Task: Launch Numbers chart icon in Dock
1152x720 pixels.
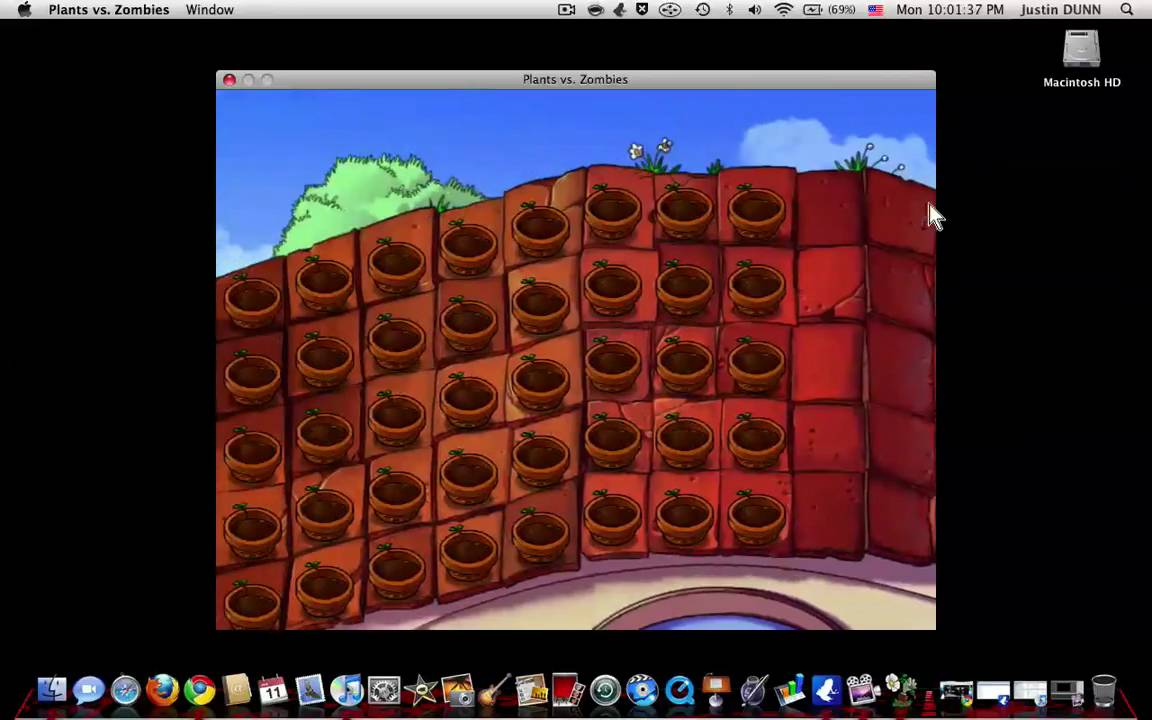Action: click(x=791, y=691)
